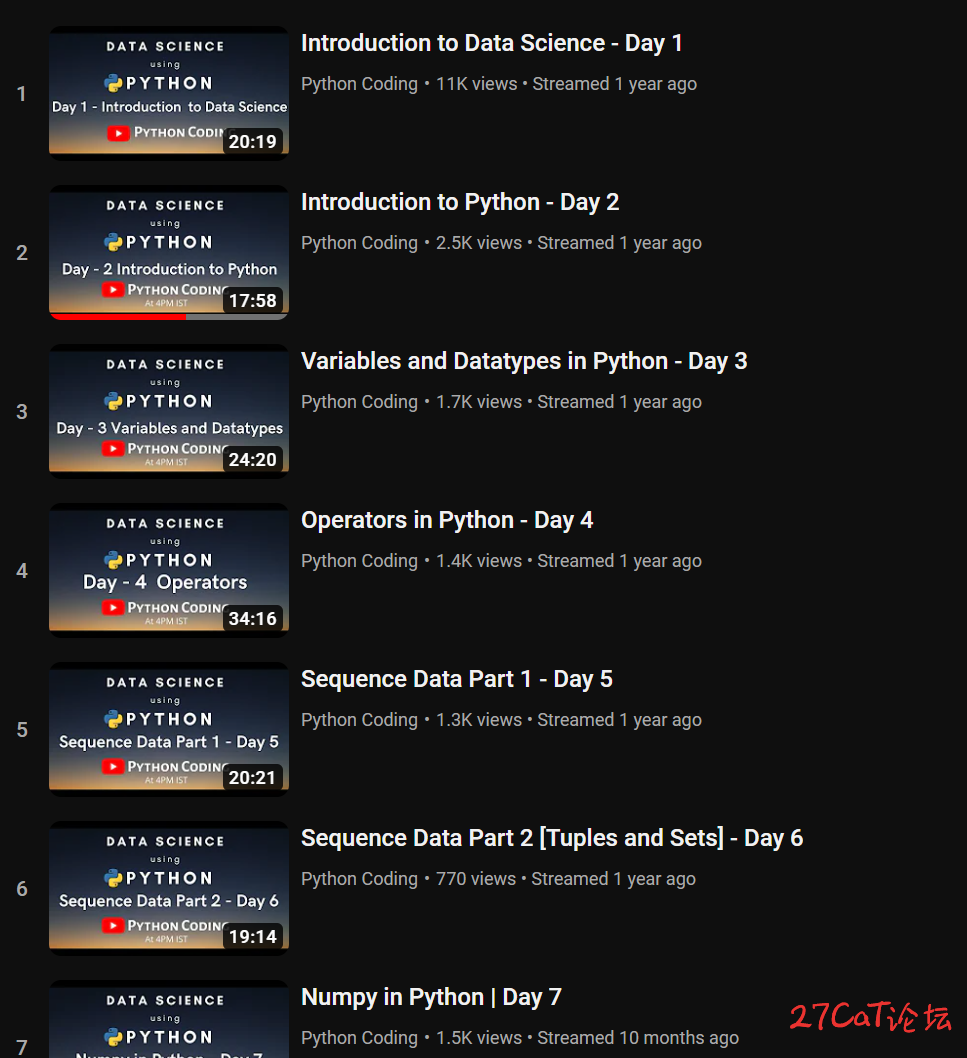Click the 17:58 duration badge on Day 2 thumbnail
The width and height of the screenshot is (967, 1058).
point(252,300)
